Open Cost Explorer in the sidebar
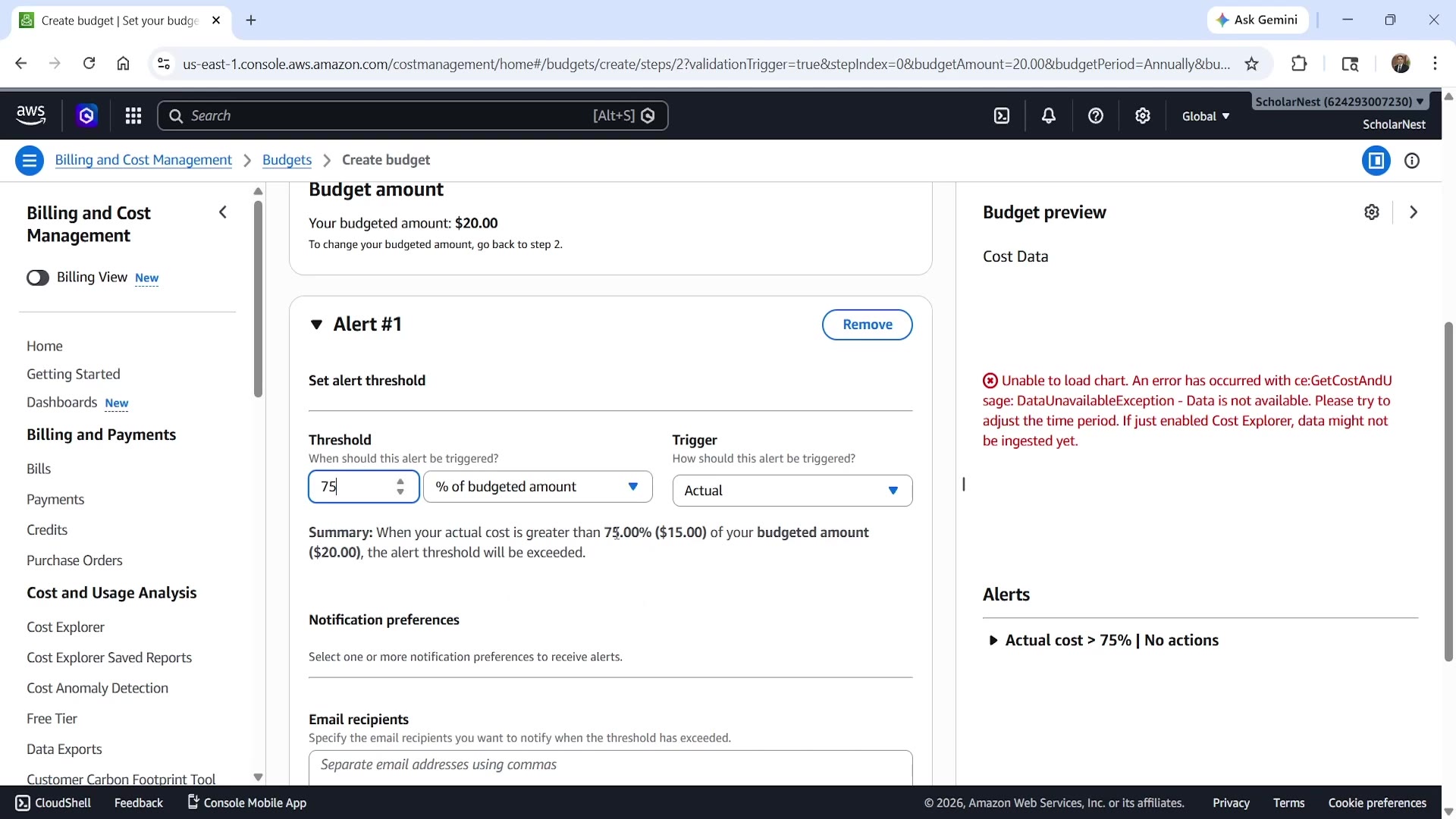Viewport: 1456px width, 819px height. 65,627
